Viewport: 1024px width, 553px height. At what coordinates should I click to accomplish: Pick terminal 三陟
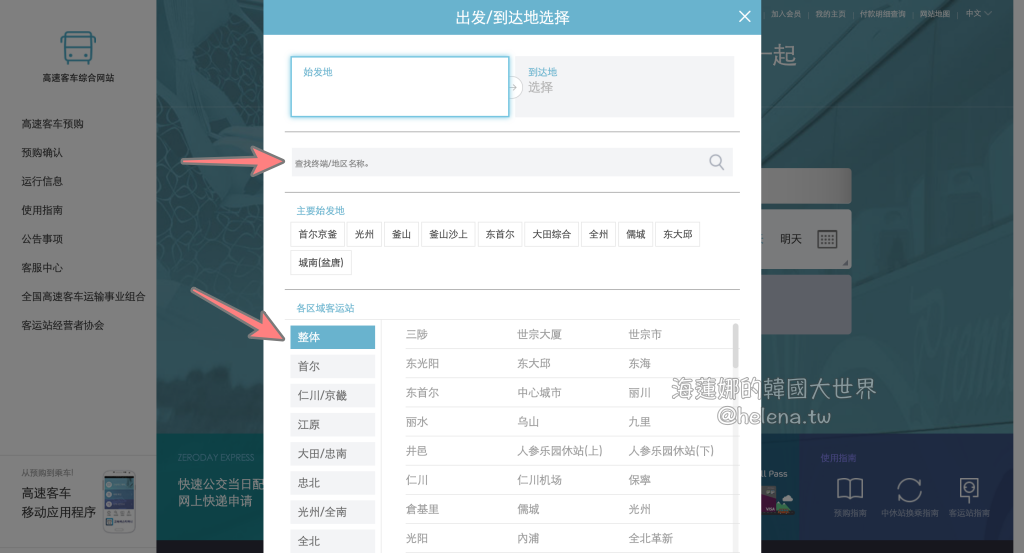(417, 334)
